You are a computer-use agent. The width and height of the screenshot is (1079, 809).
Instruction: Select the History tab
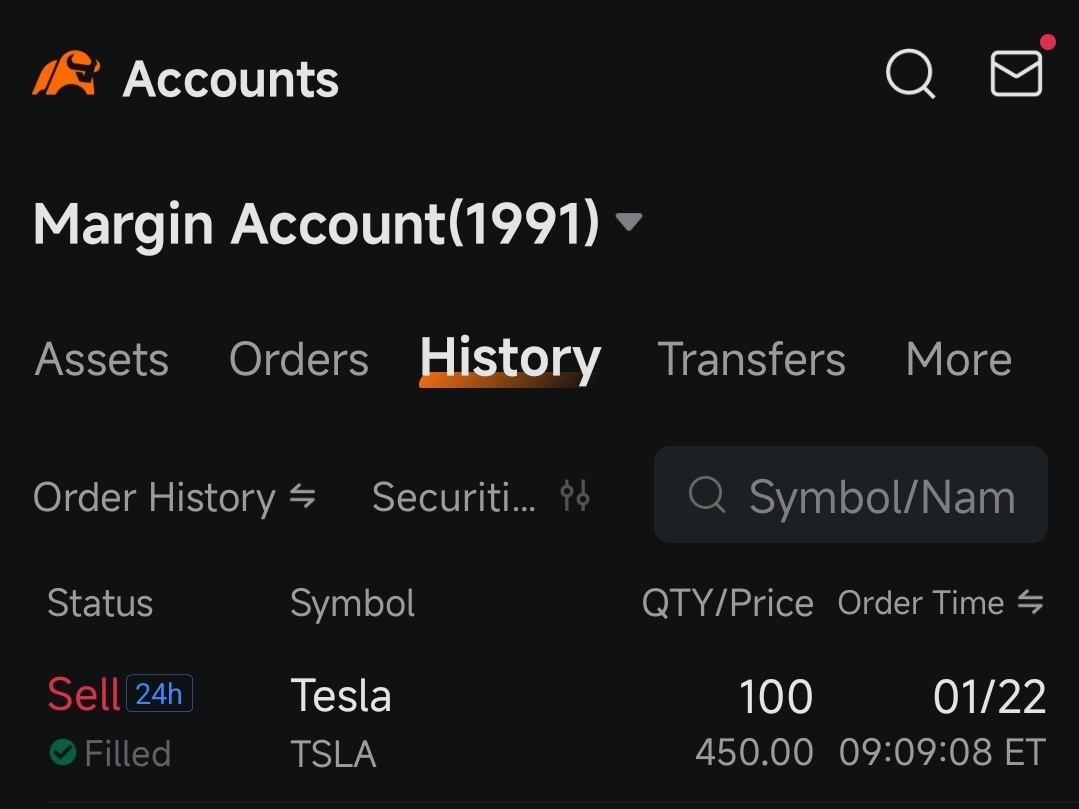510,359
